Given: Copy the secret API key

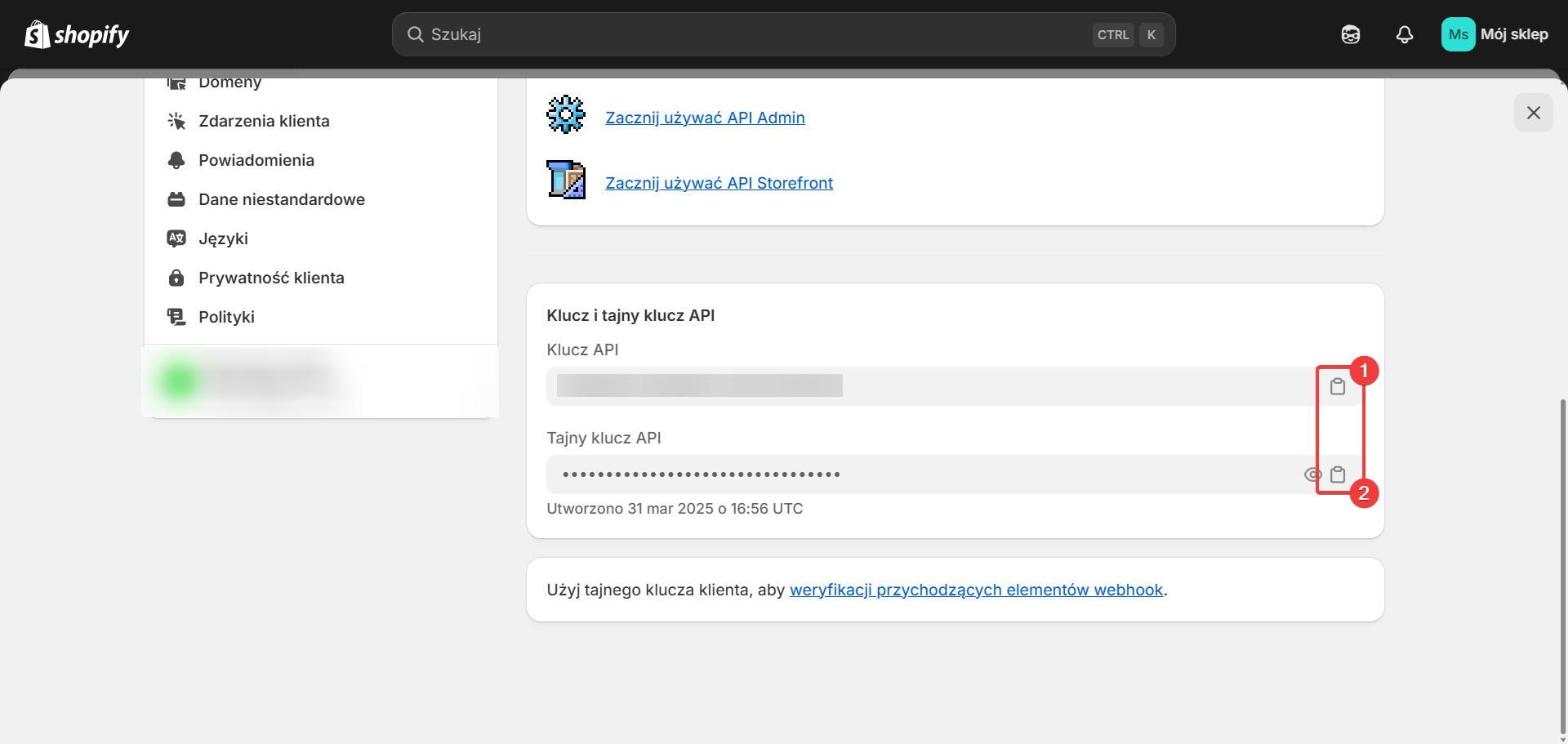Looking at the screenshot, I should pyautogui.click(x=1337, y=474).
